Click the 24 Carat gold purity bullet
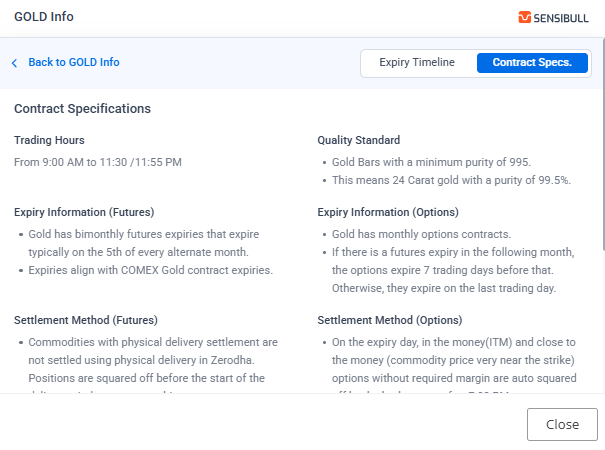Viewport: 605px width, 450px height. click(x=436, y=180)
